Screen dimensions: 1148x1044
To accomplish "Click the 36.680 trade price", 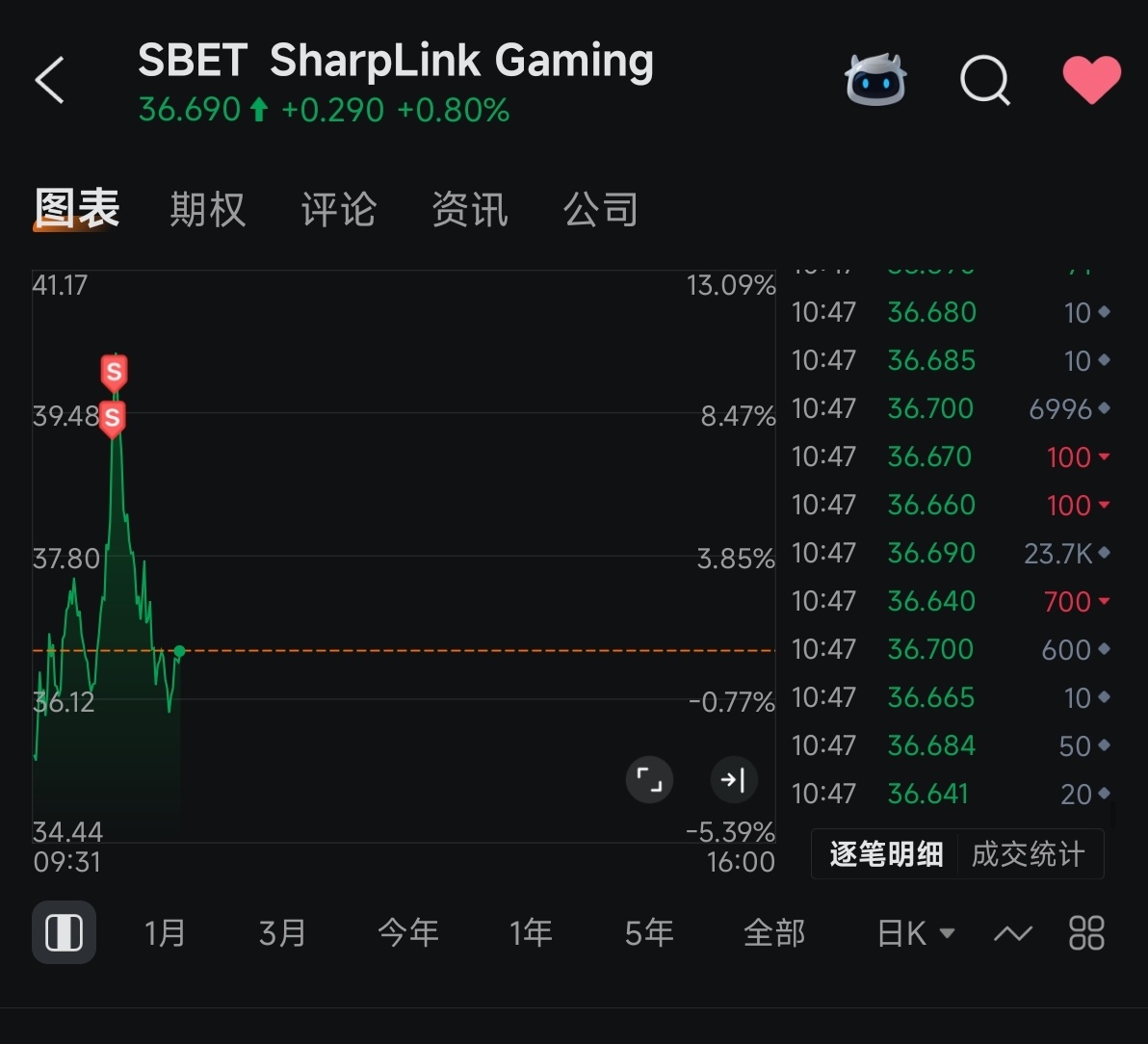I will pos(932,313).
